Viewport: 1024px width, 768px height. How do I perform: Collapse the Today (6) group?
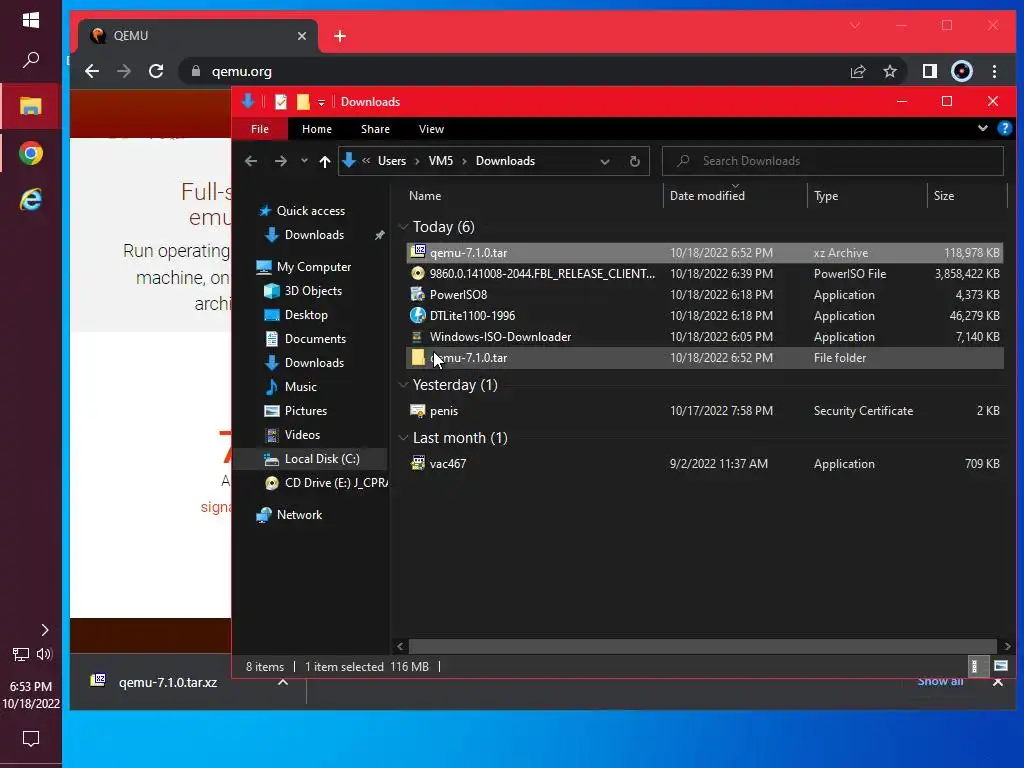pyautogui.click(x=403, y=227)
